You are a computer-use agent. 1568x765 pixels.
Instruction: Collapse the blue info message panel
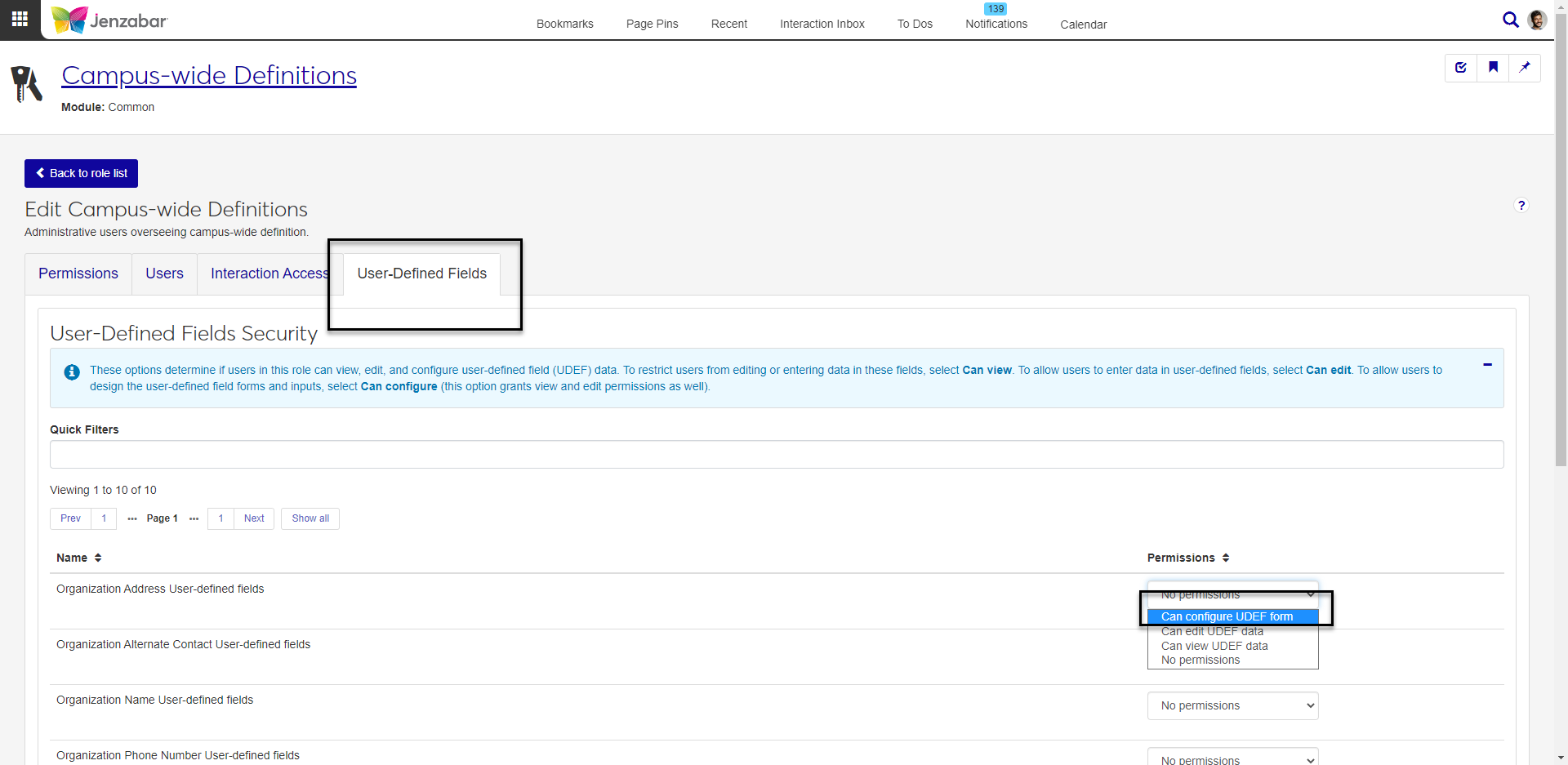1487,365
